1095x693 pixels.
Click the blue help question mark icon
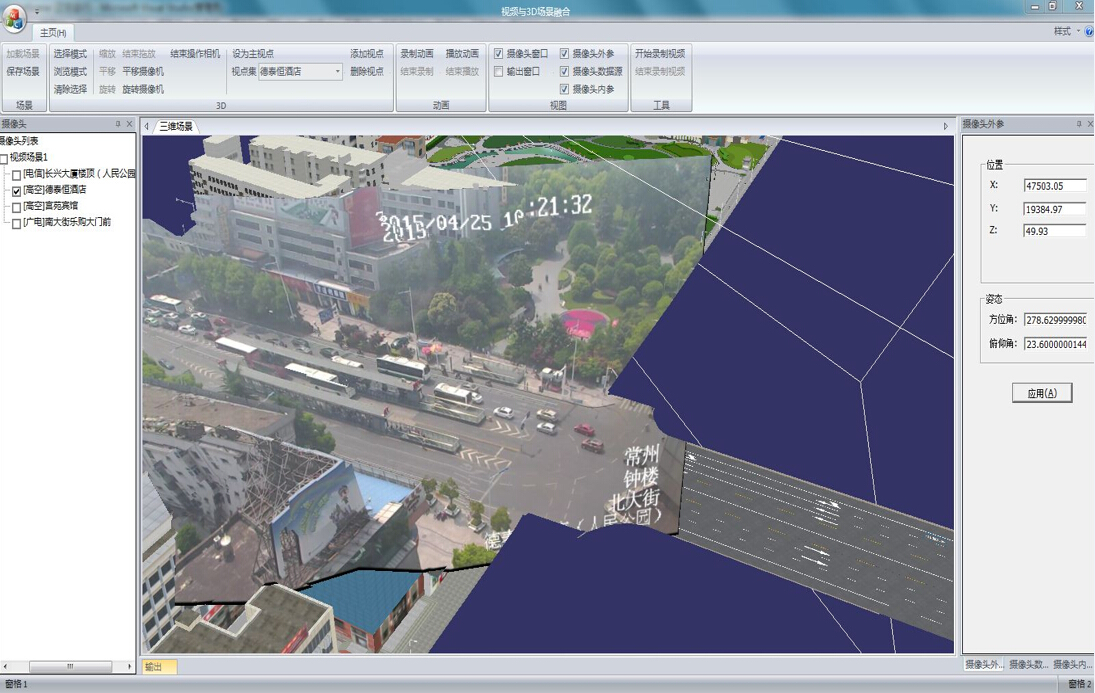1088,32
